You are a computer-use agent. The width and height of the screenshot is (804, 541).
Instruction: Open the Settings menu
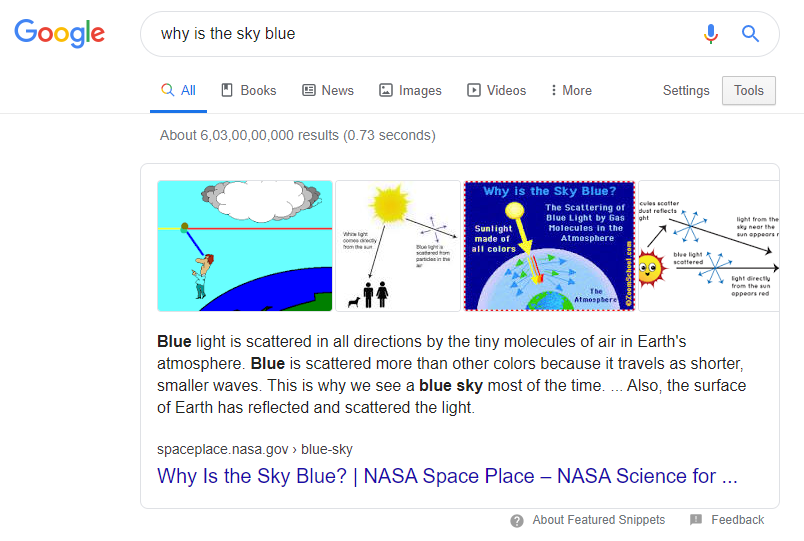(686, 90)
